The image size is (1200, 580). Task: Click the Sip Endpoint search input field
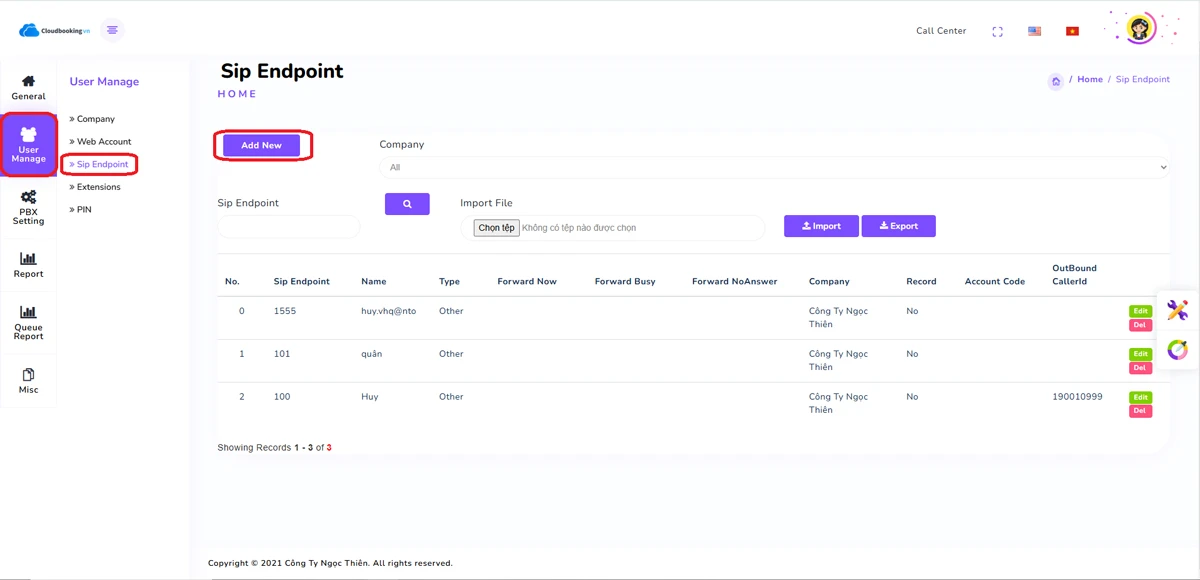point(288,227)
